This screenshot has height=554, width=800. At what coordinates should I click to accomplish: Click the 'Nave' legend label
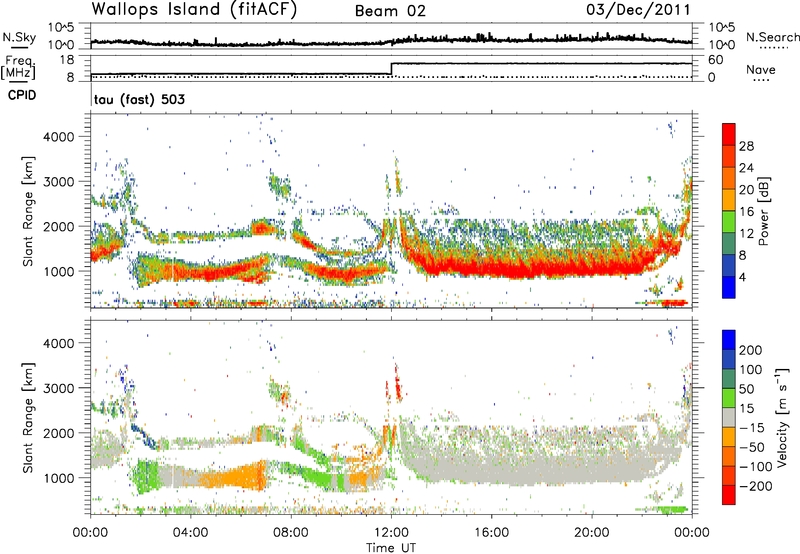[761, 70]
